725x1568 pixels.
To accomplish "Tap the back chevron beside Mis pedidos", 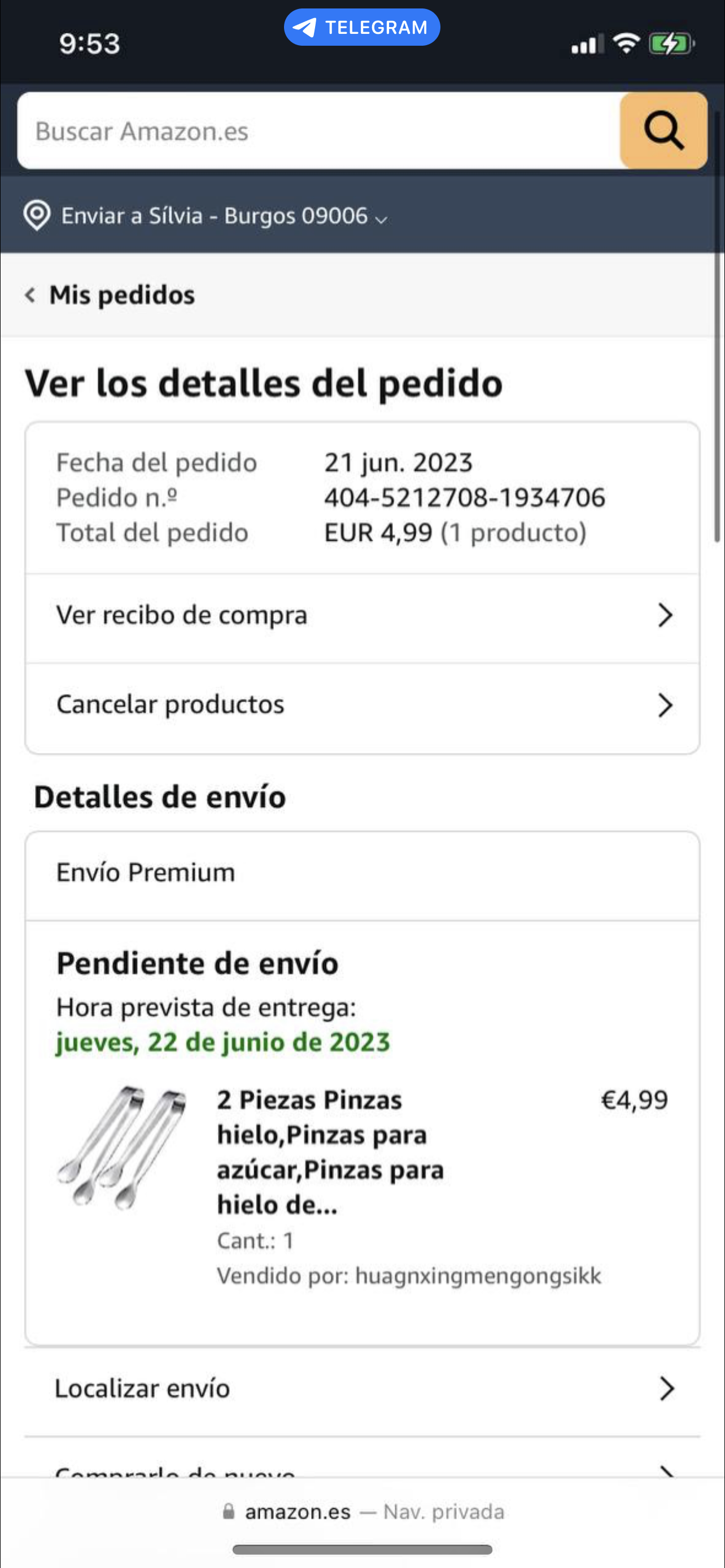I will 30,295.
